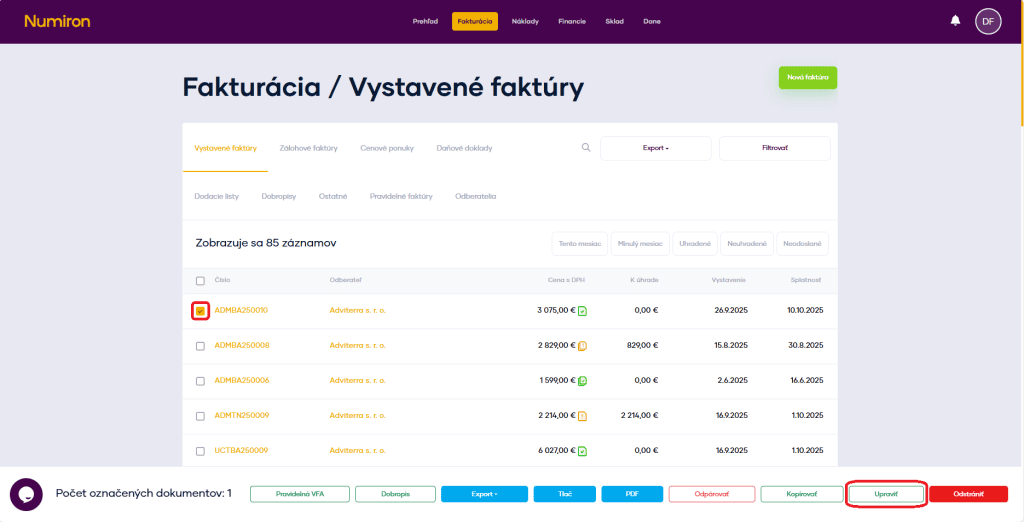Click status icon next to 2 214,00 €
This screenshot has height=522, width=1024.
[x=582, y=416]
